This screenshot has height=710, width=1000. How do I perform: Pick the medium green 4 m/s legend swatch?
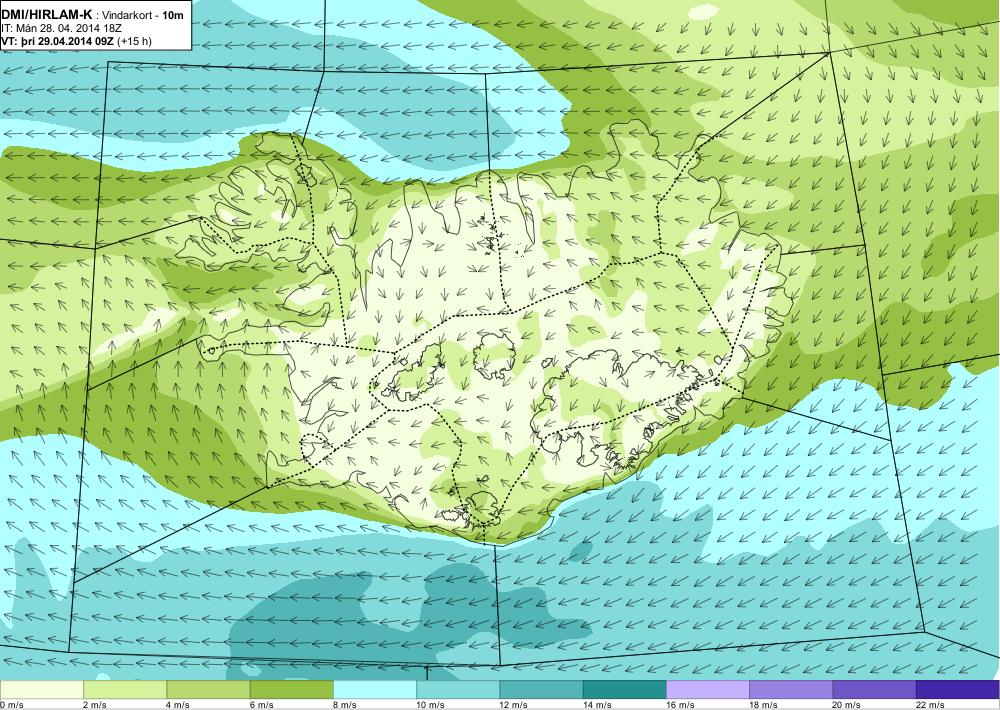(209, 690)
